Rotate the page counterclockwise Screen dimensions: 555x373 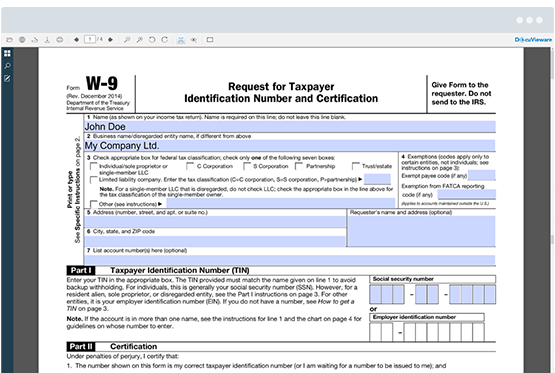pyautogui.click(x=152, y=40)
